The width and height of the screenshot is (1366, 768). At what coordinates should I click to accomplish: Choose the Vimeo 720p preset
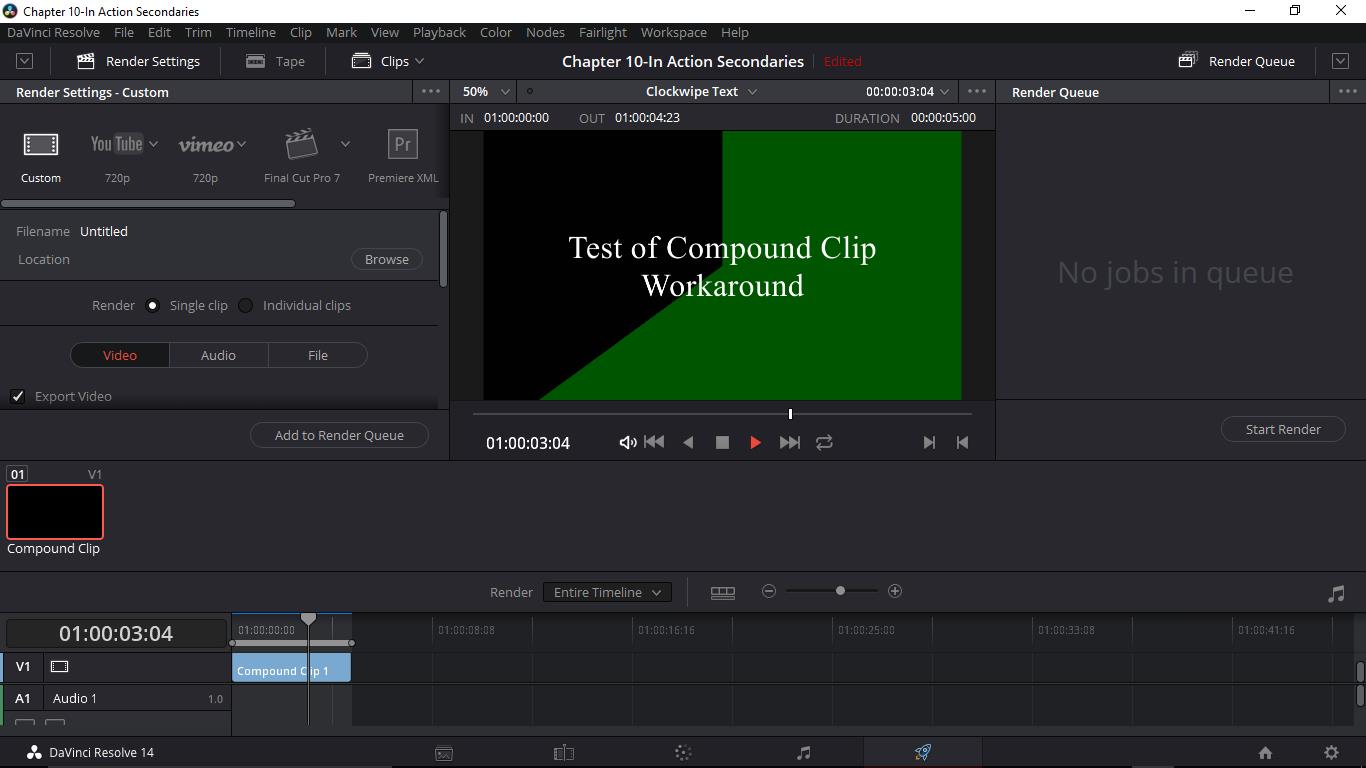(x=206, y=145)
